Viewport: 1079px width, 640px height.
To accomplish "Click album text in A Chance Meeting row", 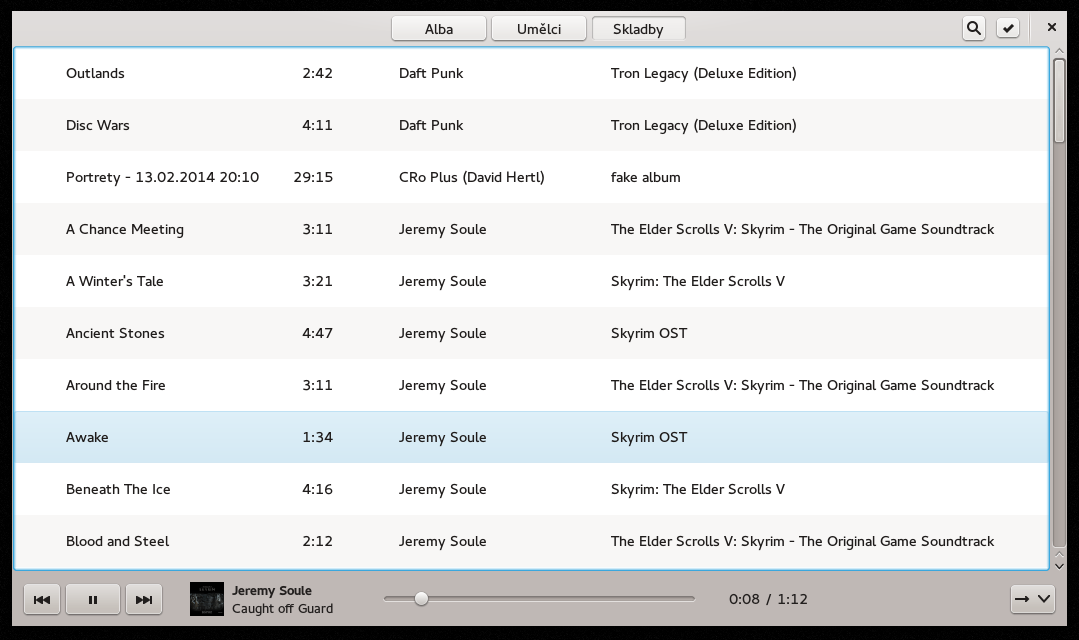I will 802,230.
